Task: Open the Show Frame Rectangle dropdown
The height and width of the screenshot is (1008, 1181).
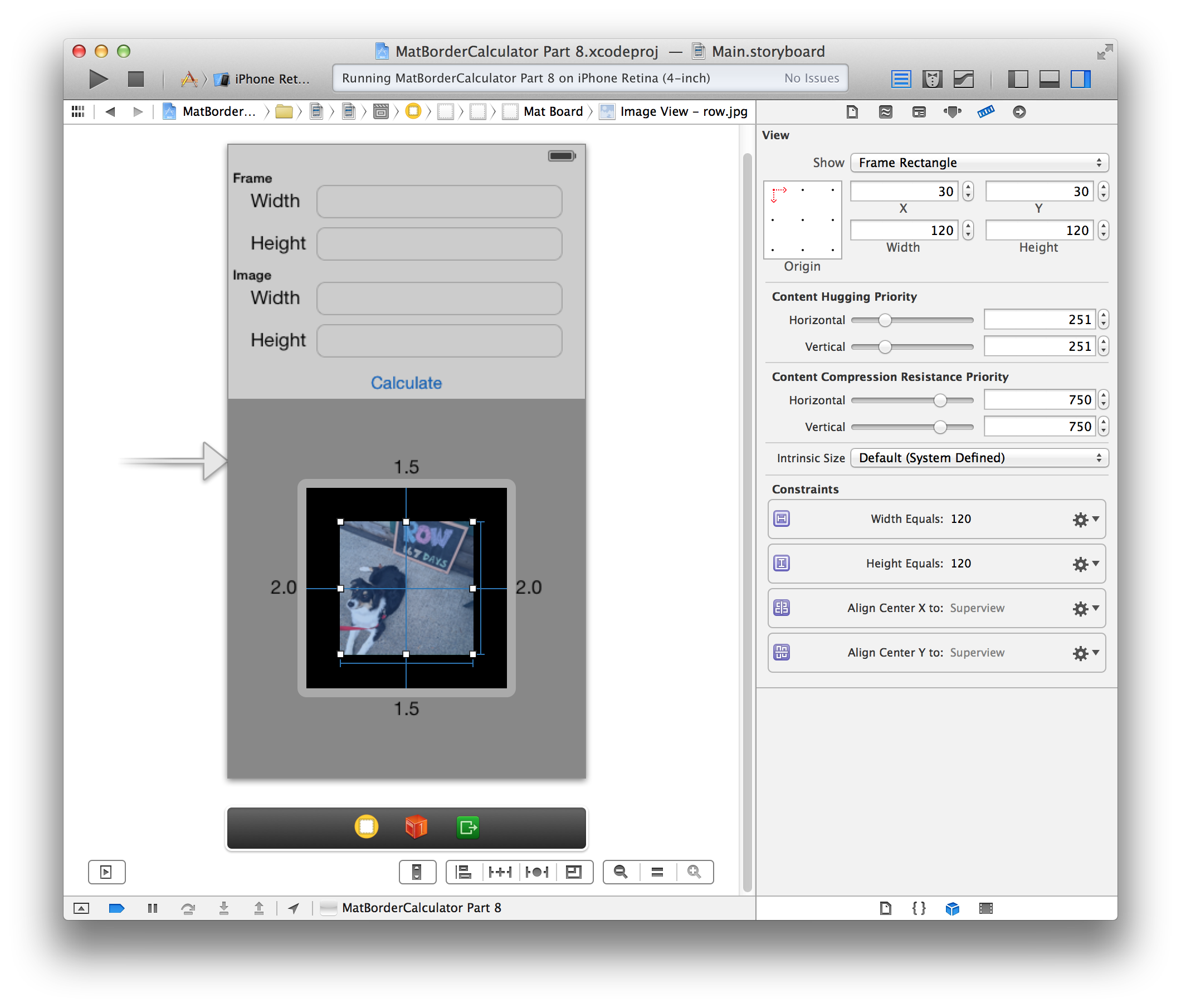Action: click(x=979, y=163)
